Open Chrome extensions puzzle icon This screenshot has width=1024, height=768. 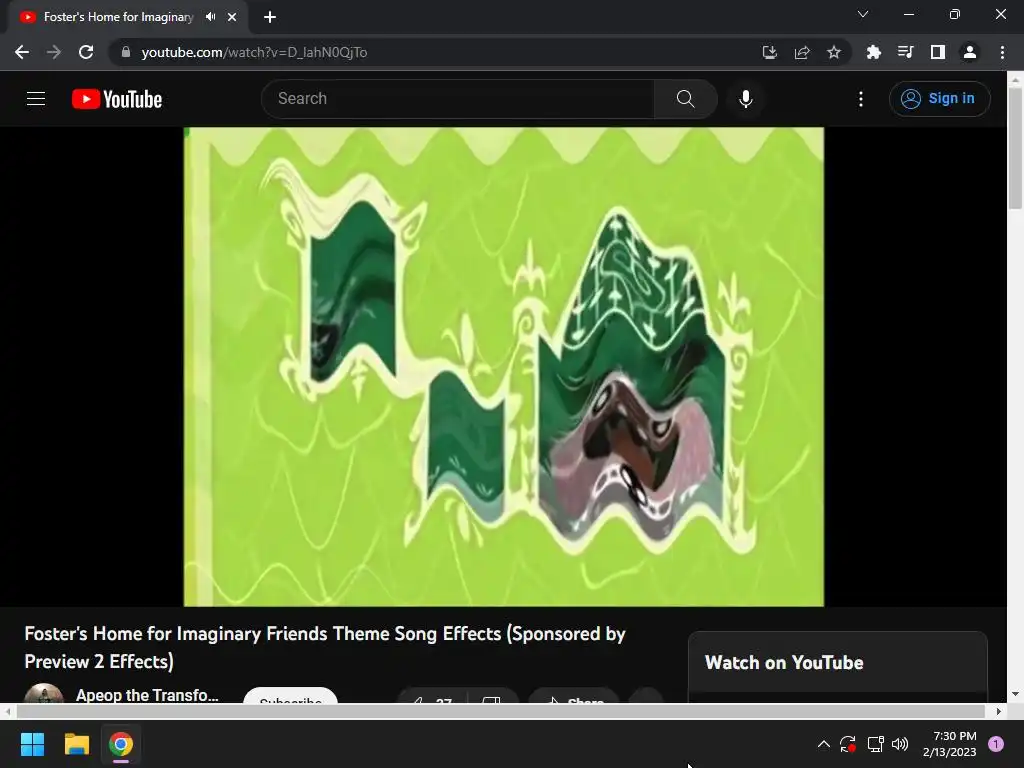pos(873,52)
